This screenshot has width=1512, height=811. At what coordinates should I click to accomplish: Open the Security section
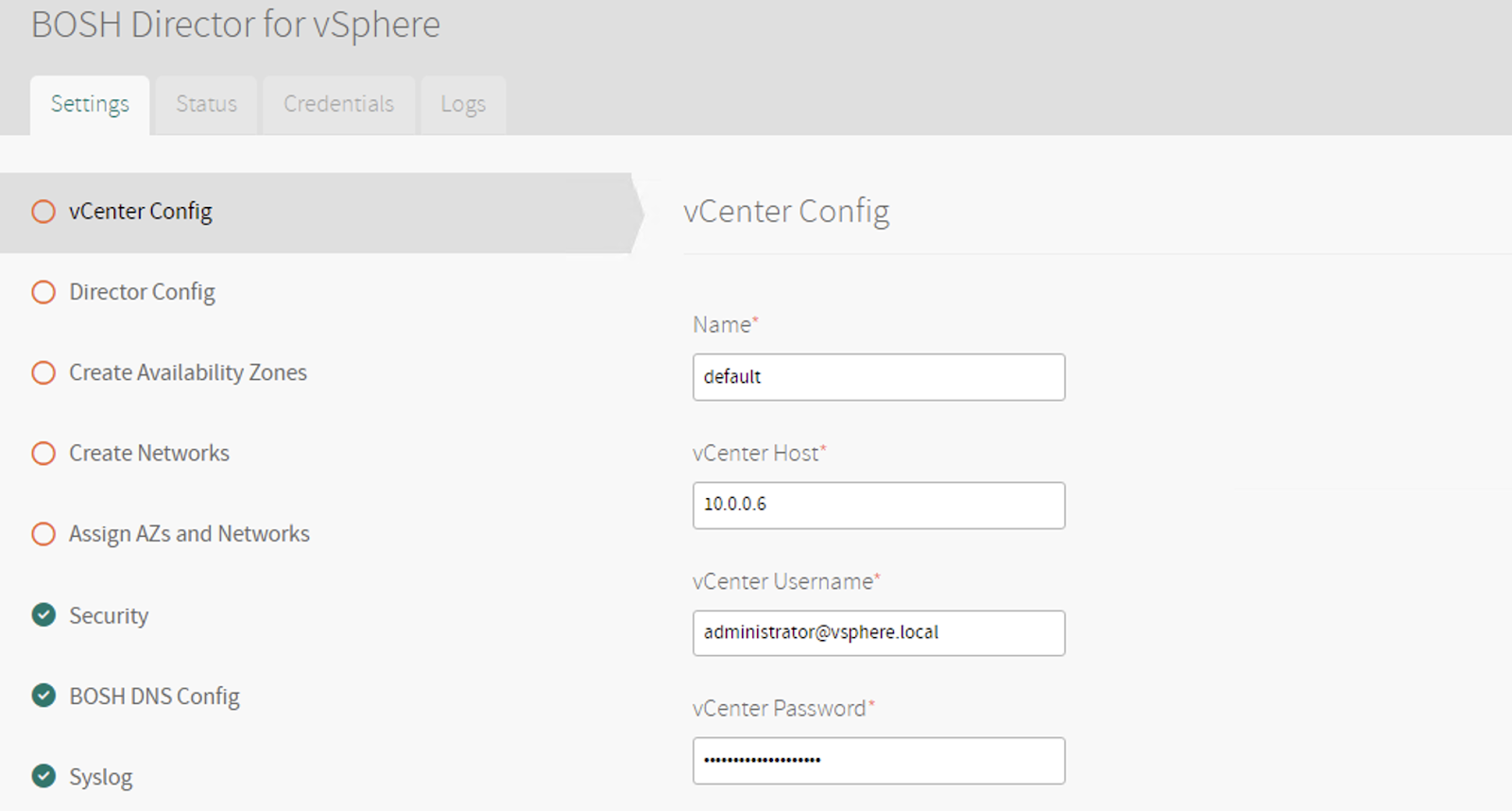[109, 615]
